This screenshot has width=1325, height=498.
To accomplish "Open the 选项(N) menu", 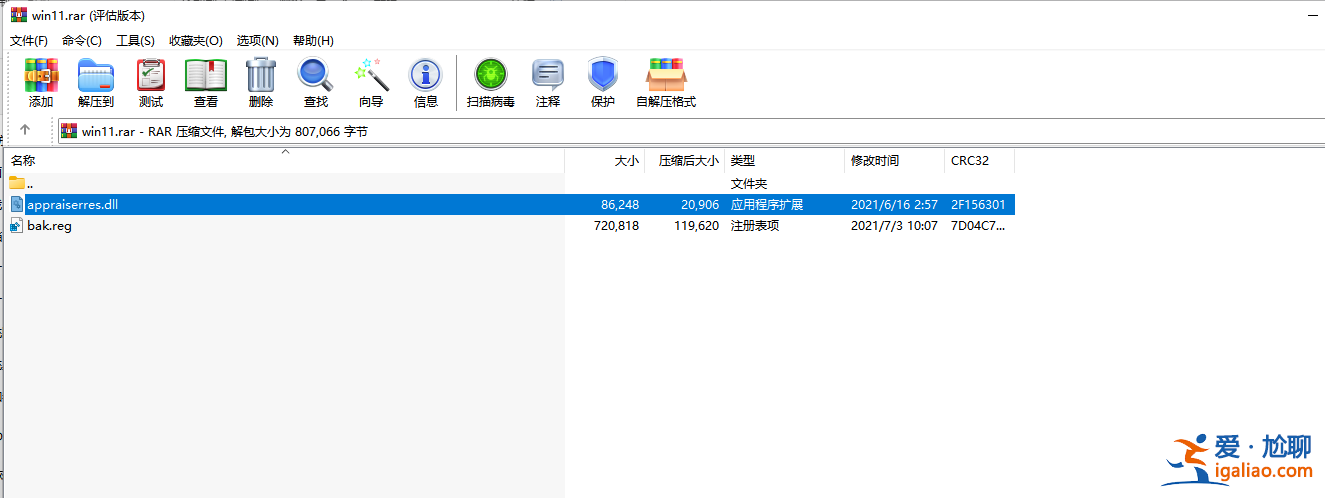I will [x=257, y=40].
